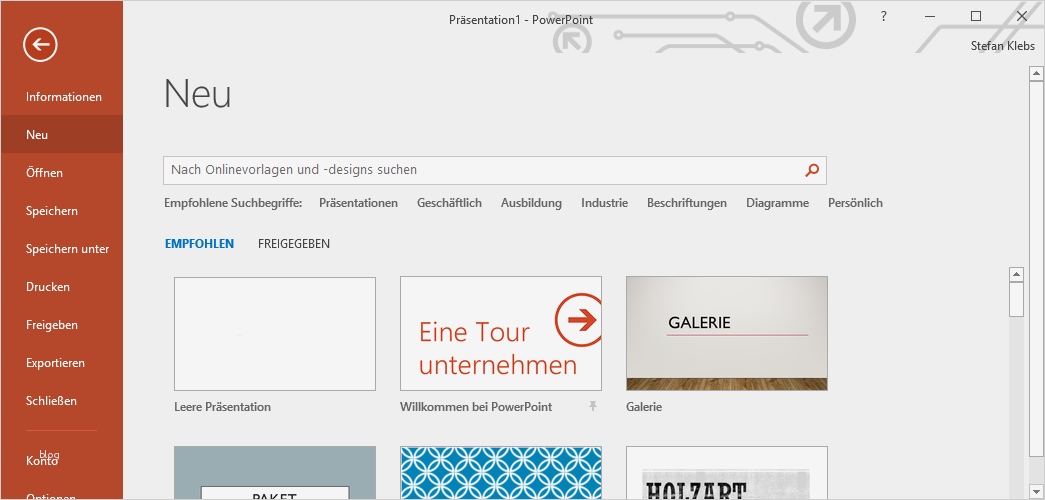Screen dimensions: 1045x500
Task: Choose Schließen in the sidebar
Action: click(x=61, y=401)
